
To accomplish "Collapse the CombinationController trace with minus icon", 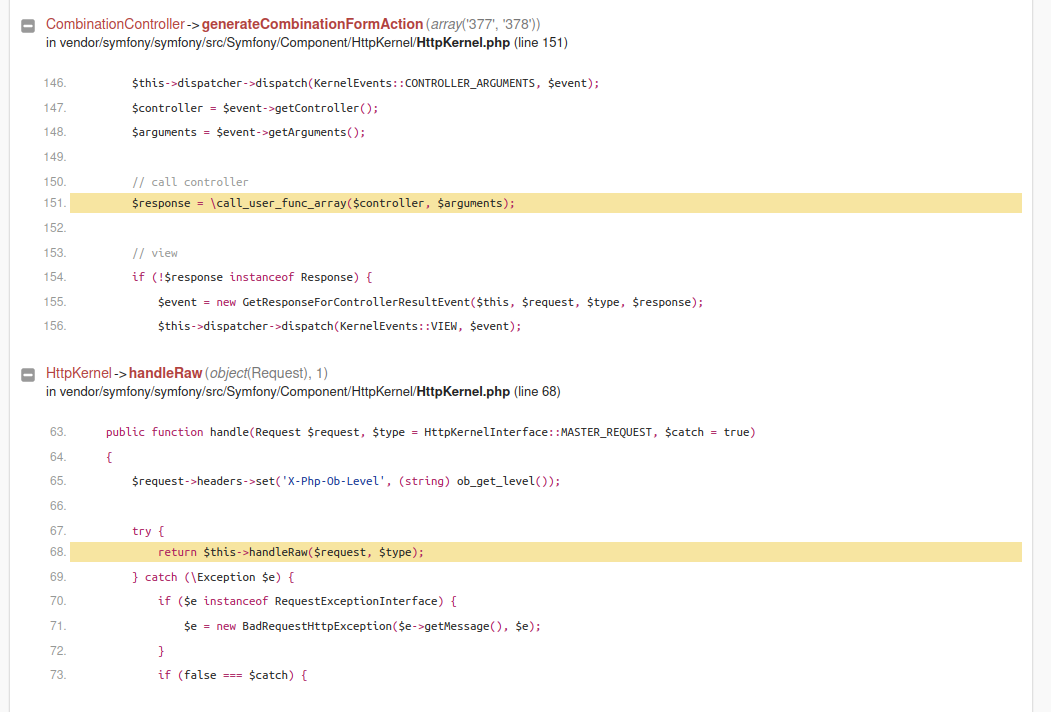I will [x=28, y=26].
